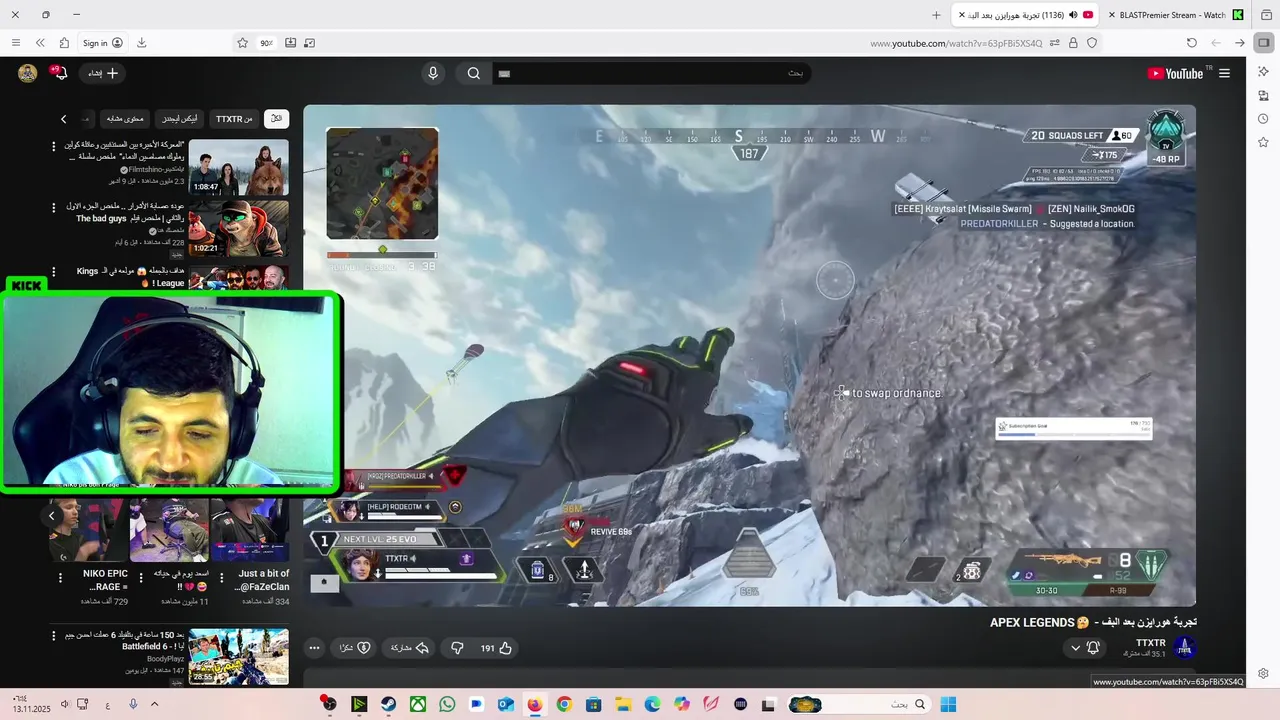Open WhatsApp from the taskbar
The height and width of the screenshot is (720, 1280).
point(446,704)
